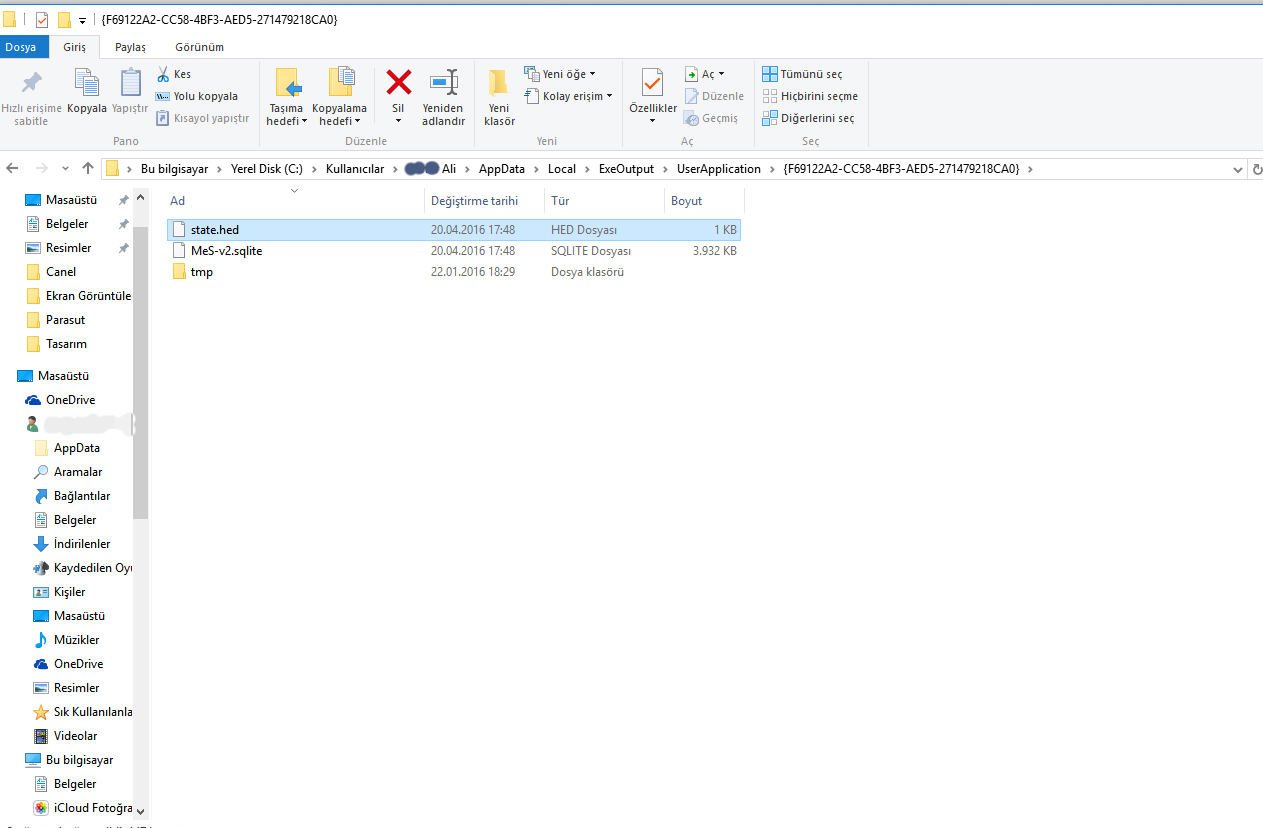Open the arrow under Sil

(x=398, y=121)
